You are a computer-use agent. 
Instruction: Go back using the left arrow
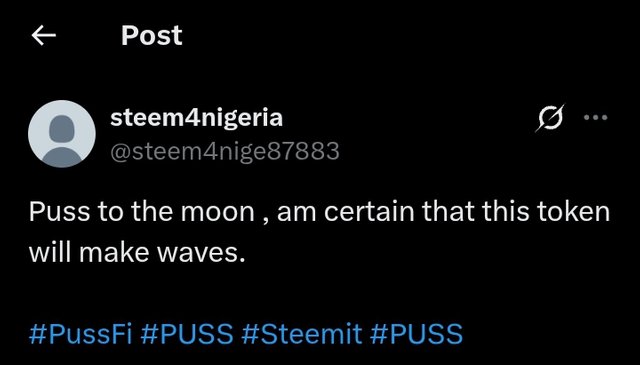pyautogui.click(x=44, y=36)
